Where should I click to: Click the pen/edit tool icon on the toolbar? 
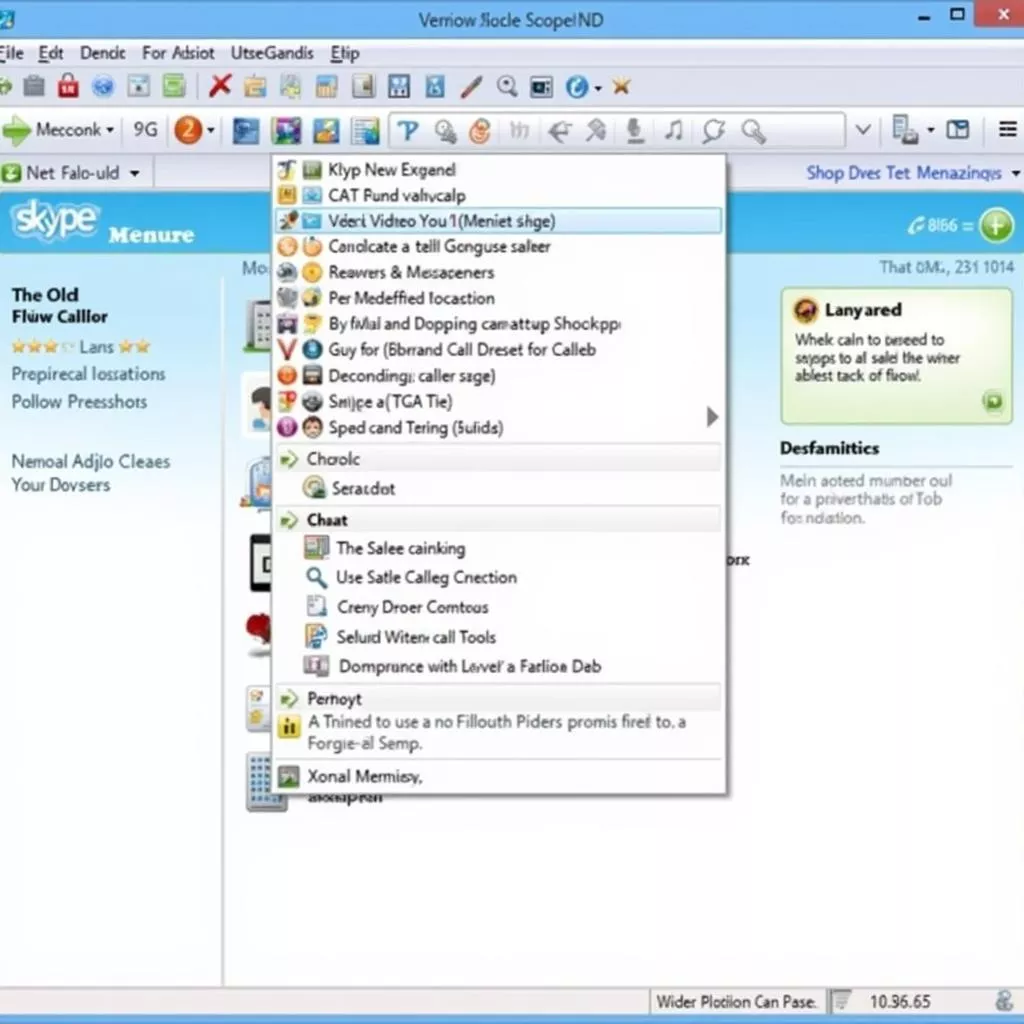(x=470, y=87)
